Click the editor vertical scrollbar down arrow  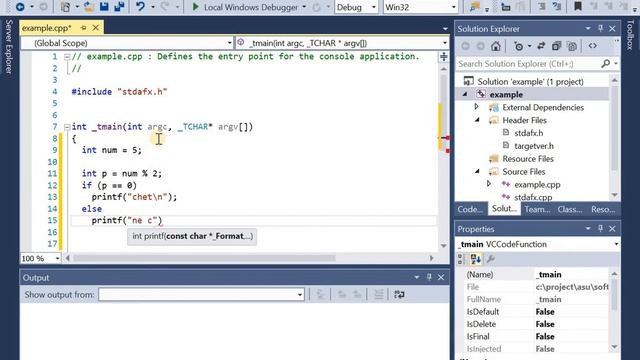coord(444,246)
